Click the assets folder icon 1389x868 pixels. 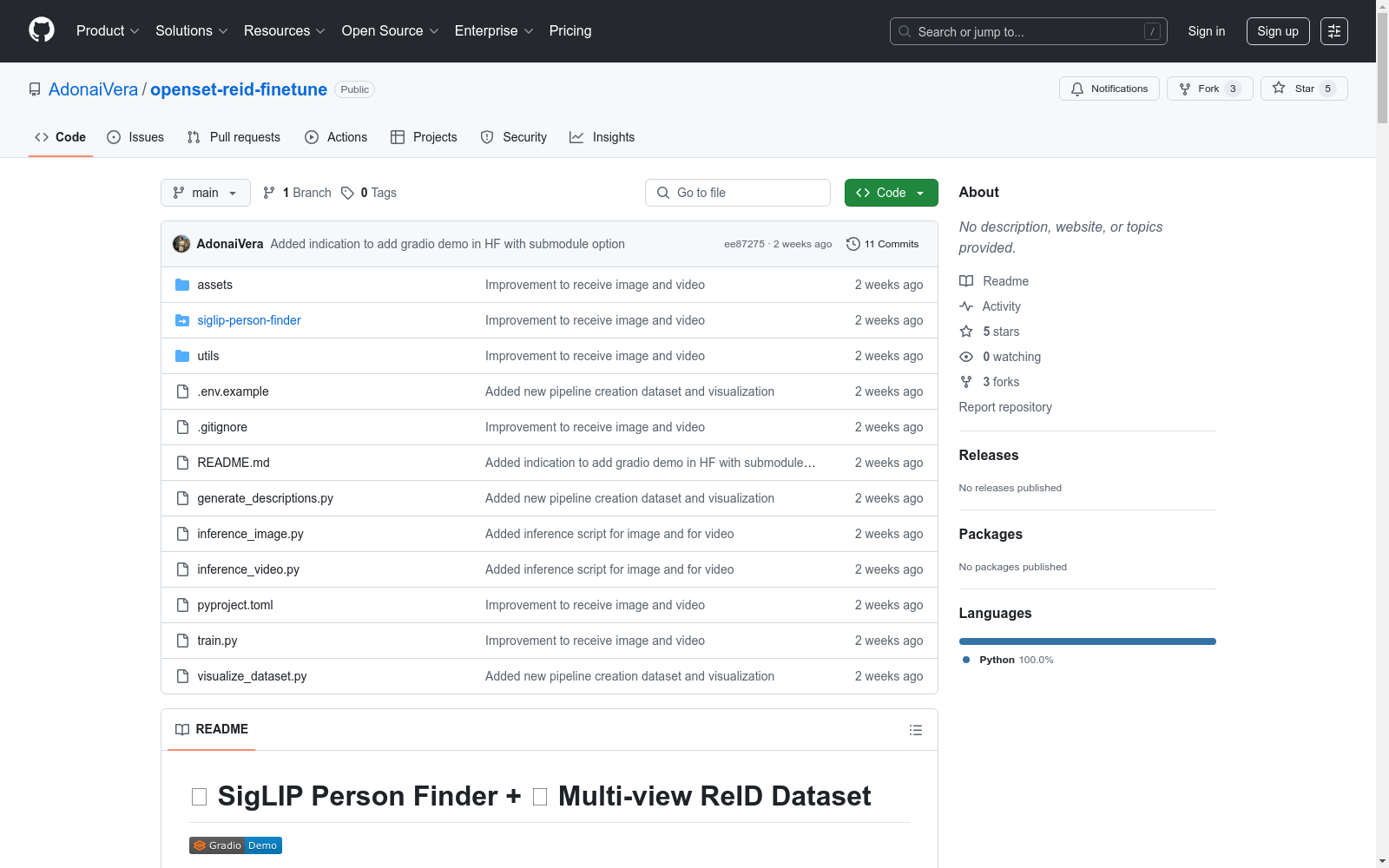click(x=182, y=285)
